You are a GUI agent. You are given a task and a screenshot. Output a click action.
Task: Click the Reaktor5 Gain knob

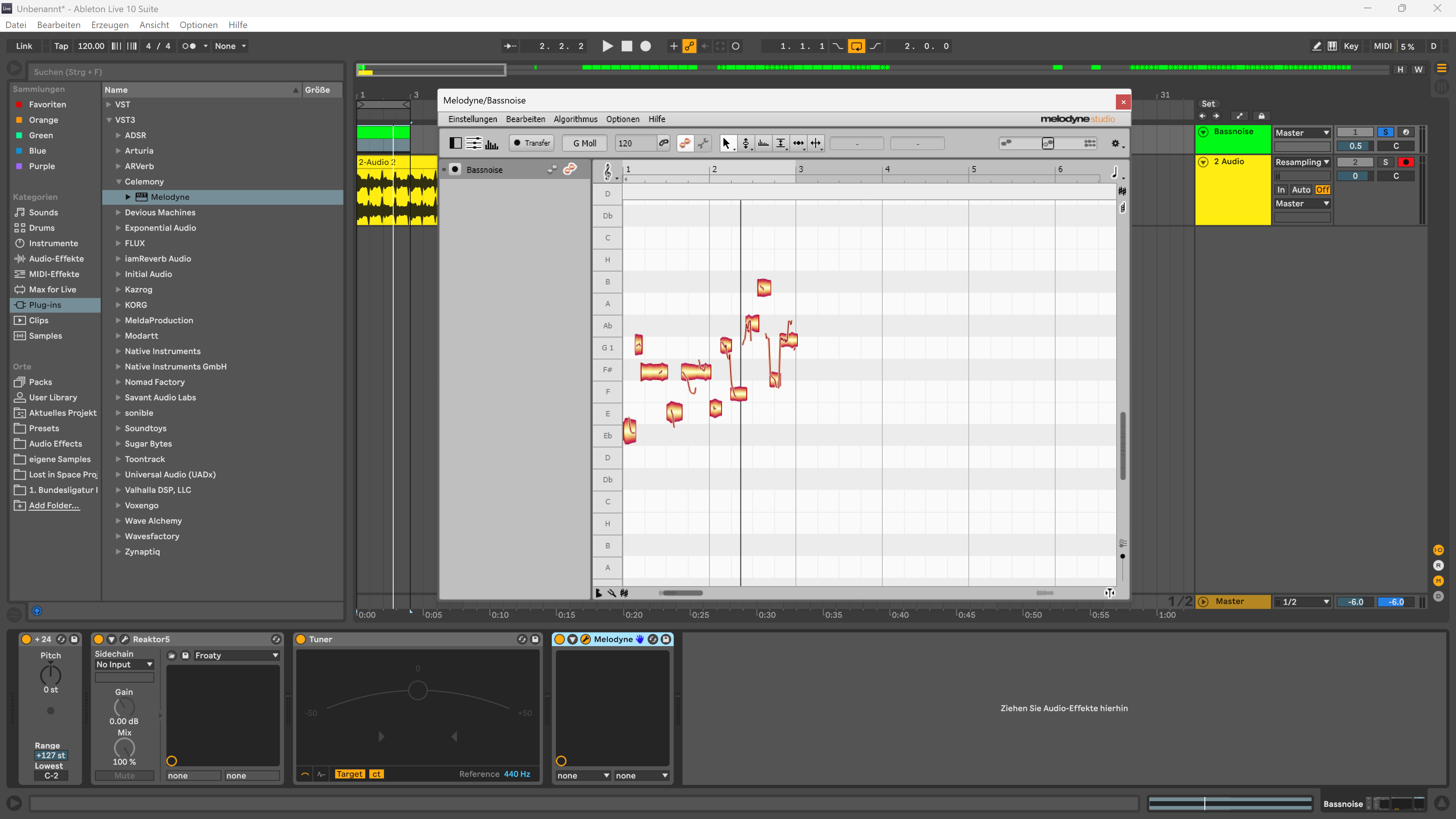124,706
